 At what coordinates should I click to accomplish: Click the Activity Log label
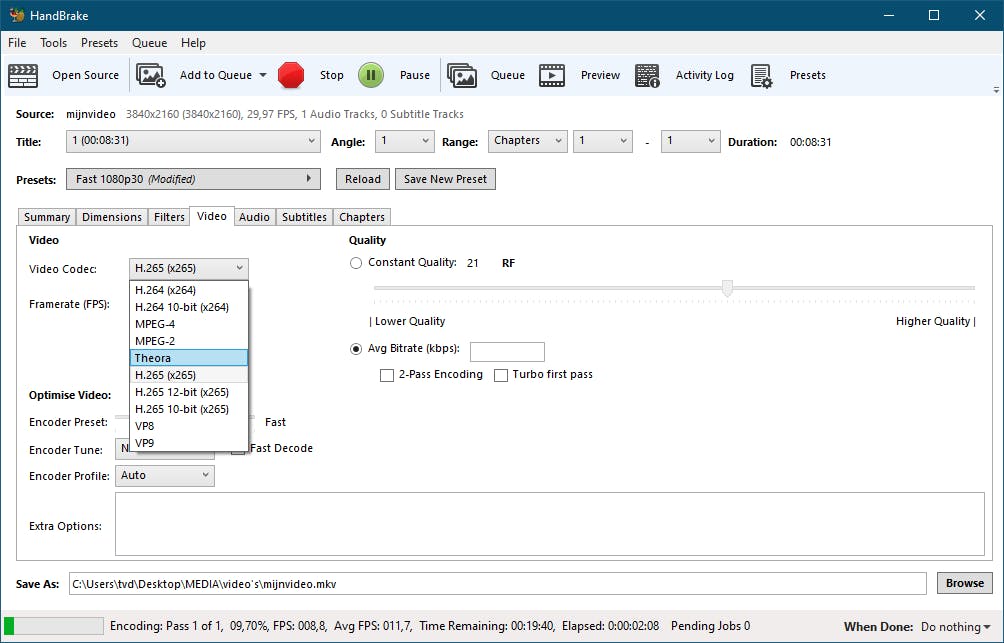[x=704, y=75]
